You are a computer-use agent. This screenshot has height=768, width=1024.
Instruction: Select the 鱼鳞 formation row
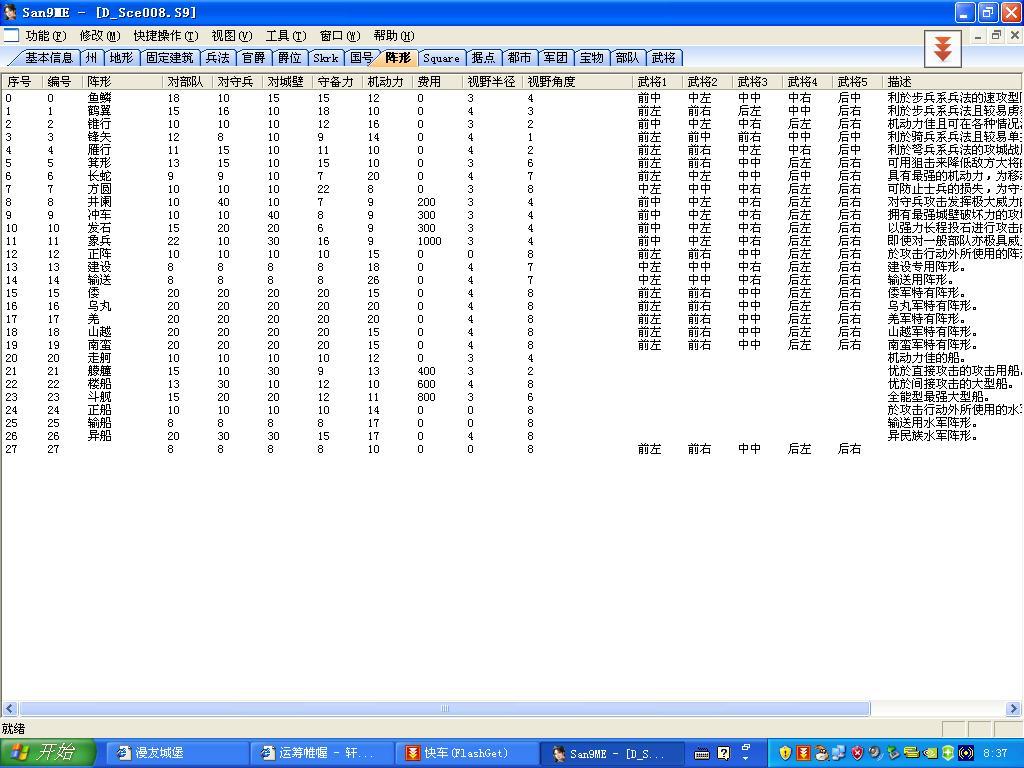coord(99,98)
